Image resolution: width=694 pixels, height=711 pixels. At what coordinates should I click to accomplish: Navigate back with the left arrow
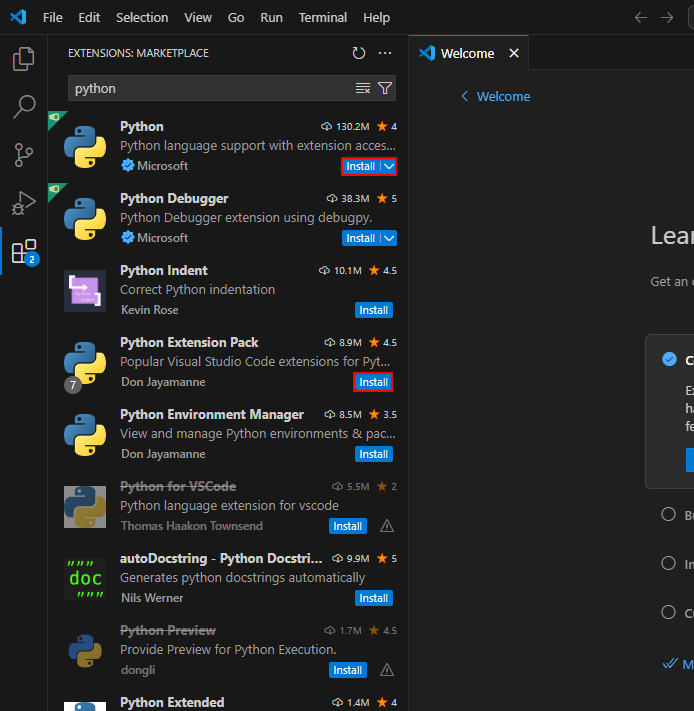[x=641, y=18]
